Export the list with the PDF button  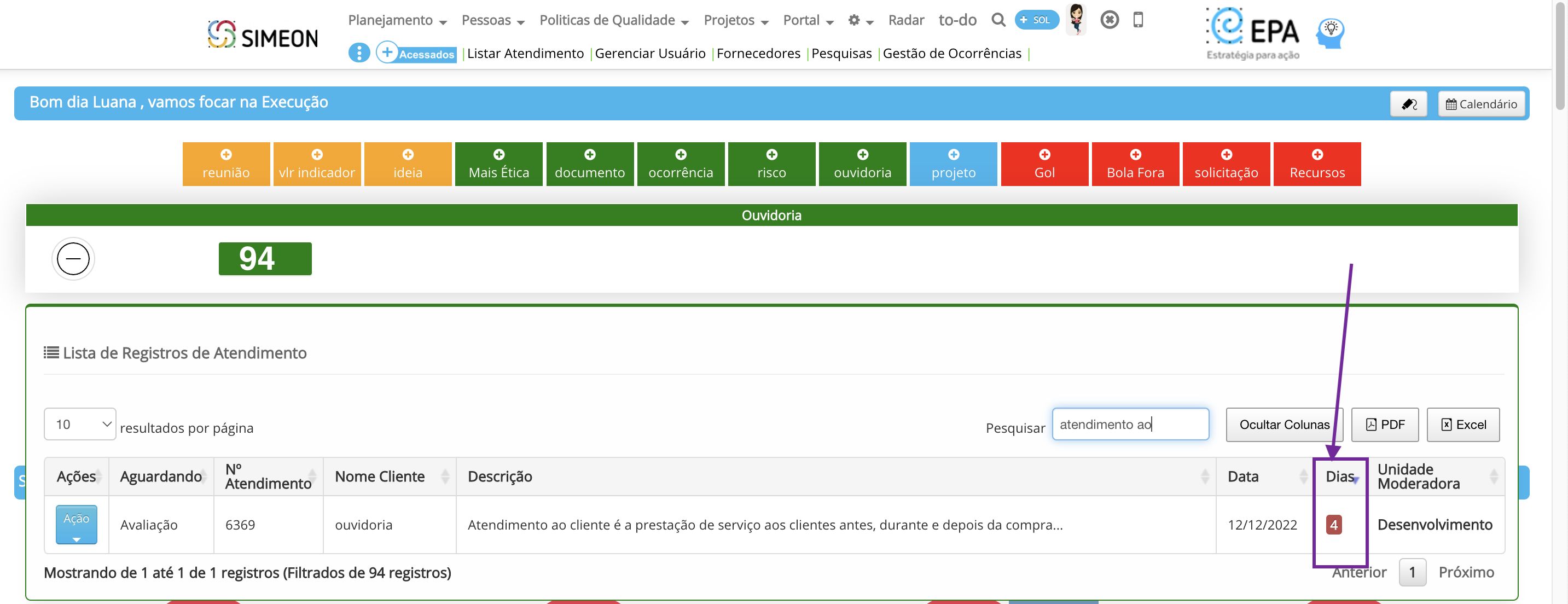click(x=1385, y=425)
